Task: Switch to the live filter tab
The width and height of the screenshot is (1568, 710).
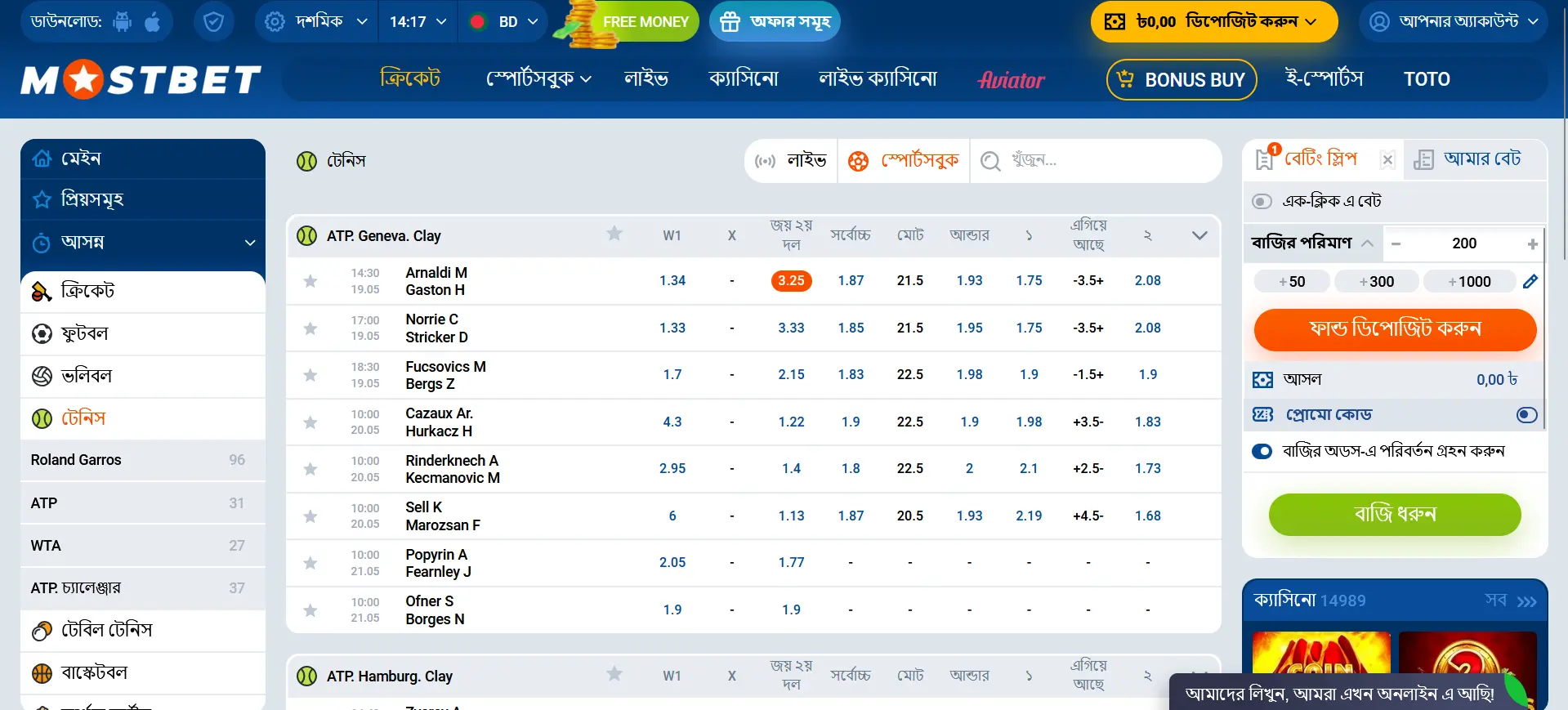Action: click(x=791, y=161)
